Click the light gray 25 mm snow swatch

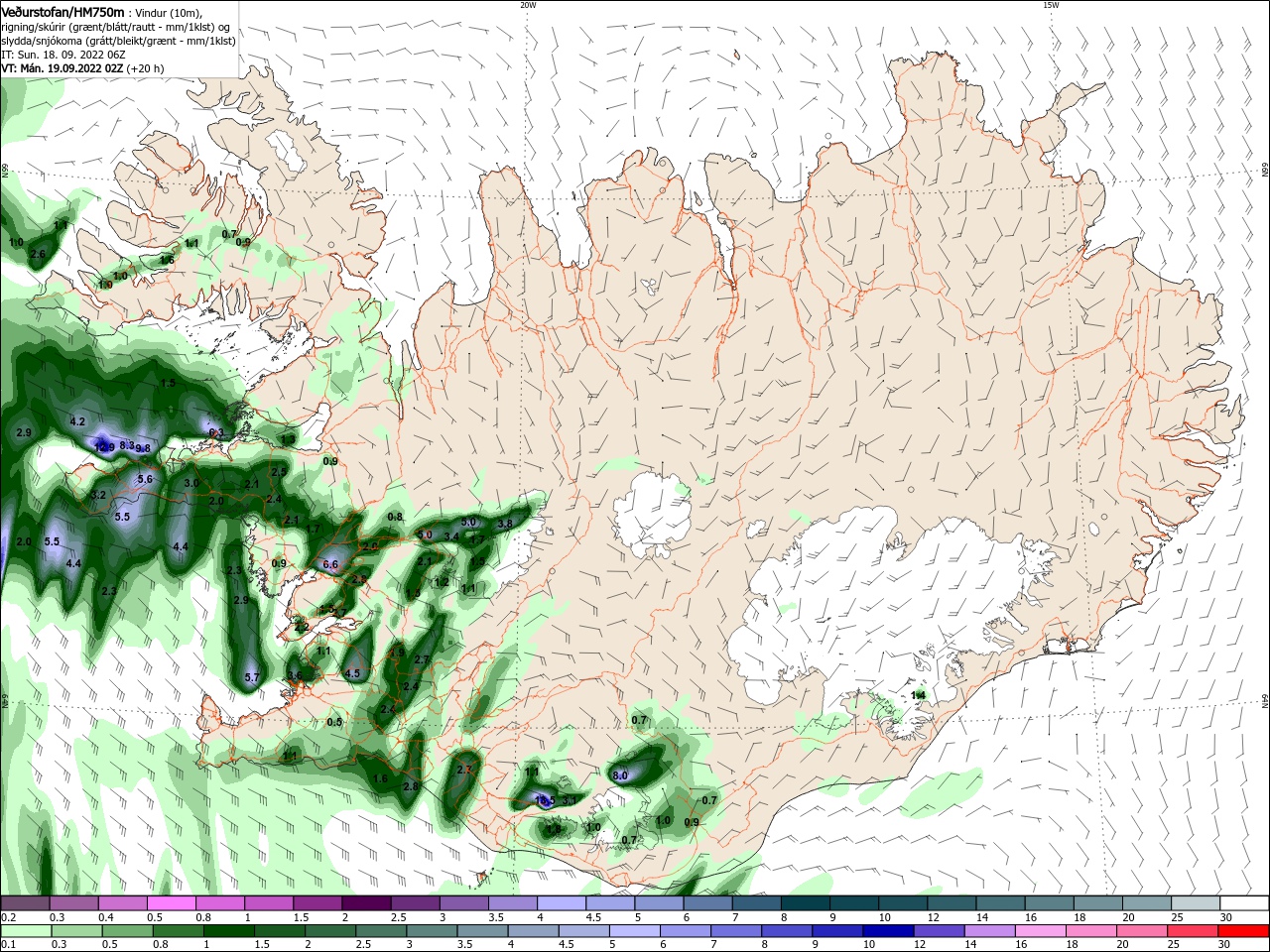[x=1195, y=903]
